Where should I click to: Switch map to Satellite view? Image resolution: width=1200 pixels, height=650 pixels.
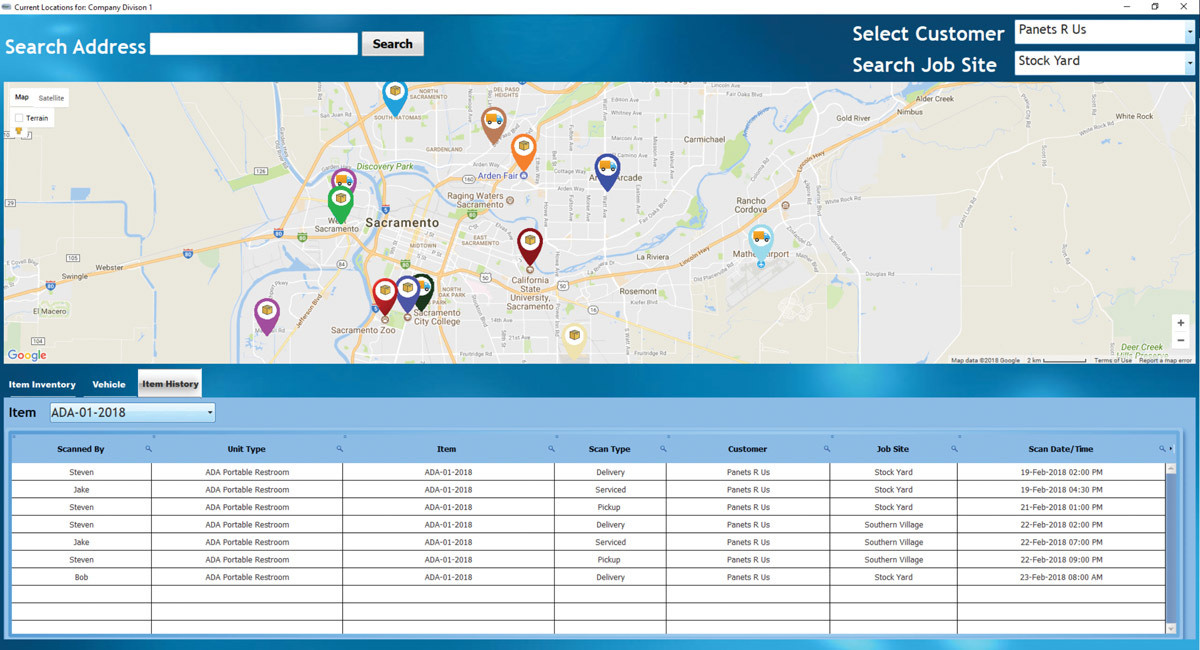tap(51, 98)
